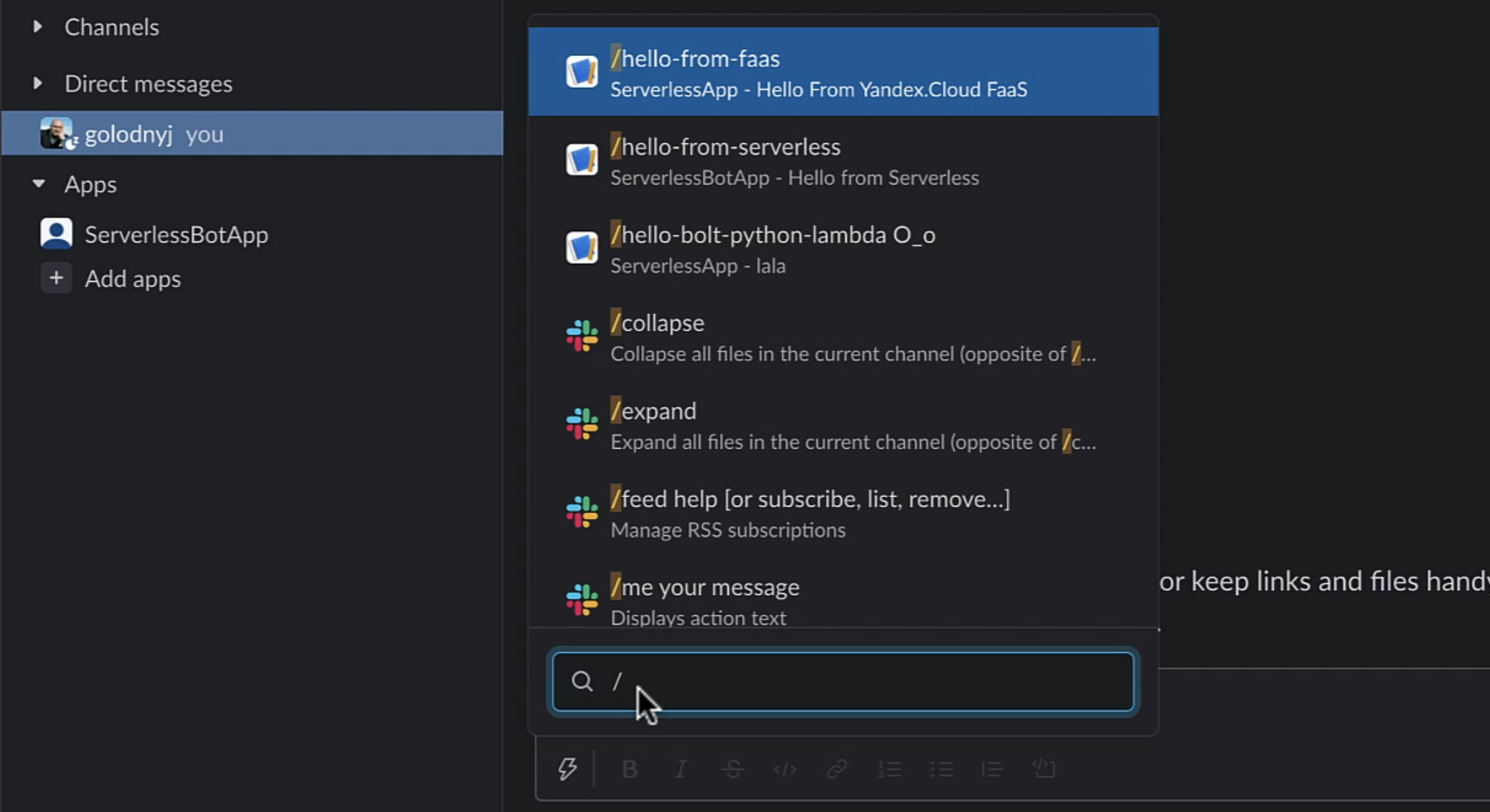Click Add apps in sidebar
1490x812 pixels.
click(x=133, y=278)
